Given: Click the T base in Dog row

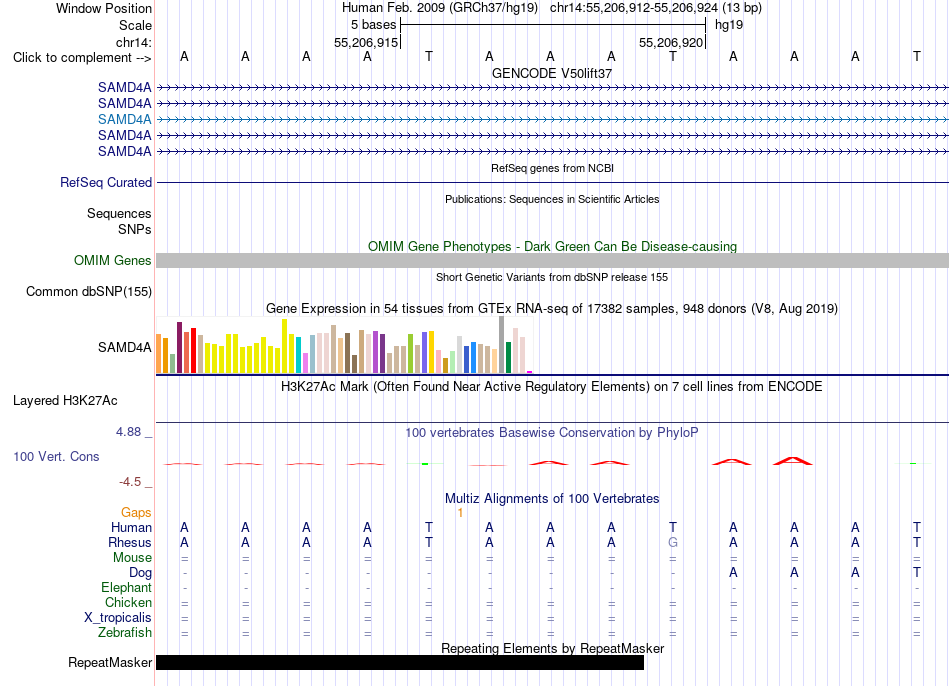Looking at the screenshot, I should coord(917,572).
